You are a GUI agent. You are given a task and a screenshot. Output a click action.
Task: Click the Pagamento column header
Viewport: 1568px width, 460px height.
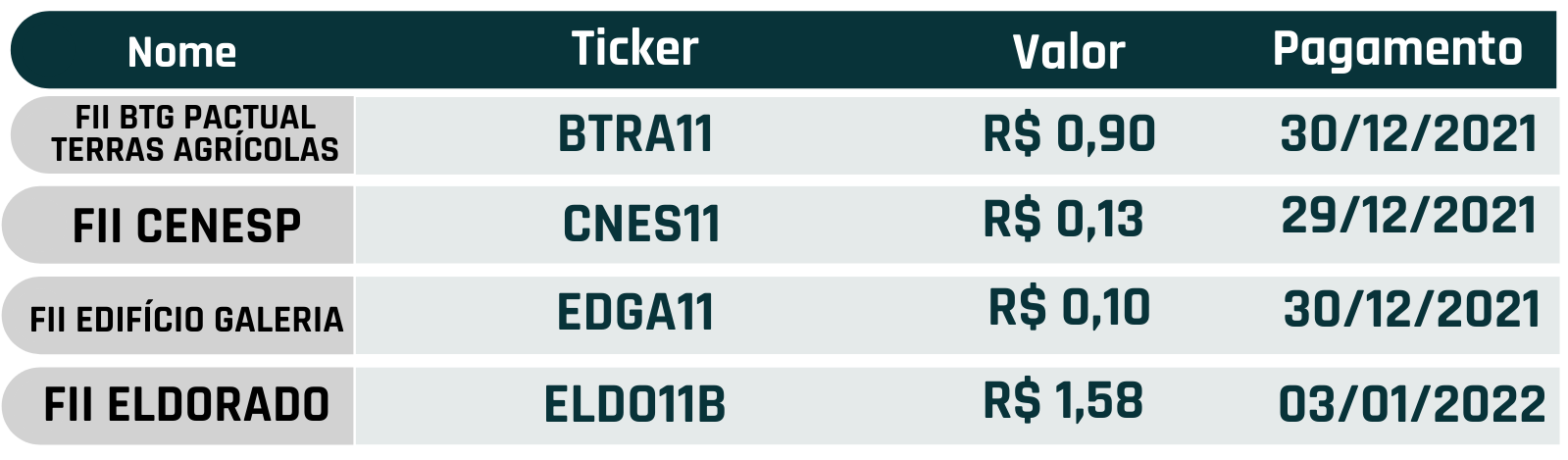click(1397, 49)
